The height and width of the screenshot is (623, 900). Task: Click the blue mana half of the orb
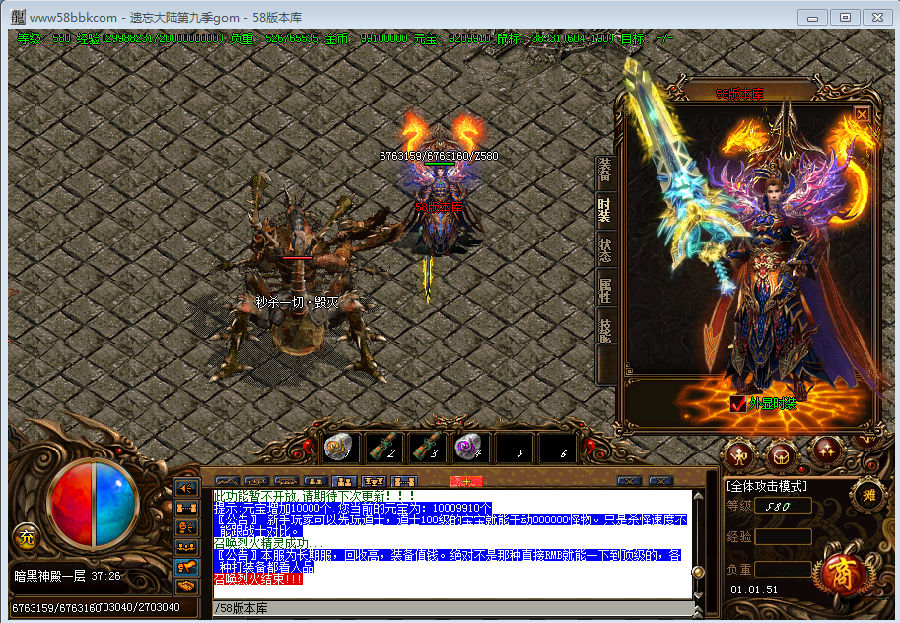(x=115, y=505)
